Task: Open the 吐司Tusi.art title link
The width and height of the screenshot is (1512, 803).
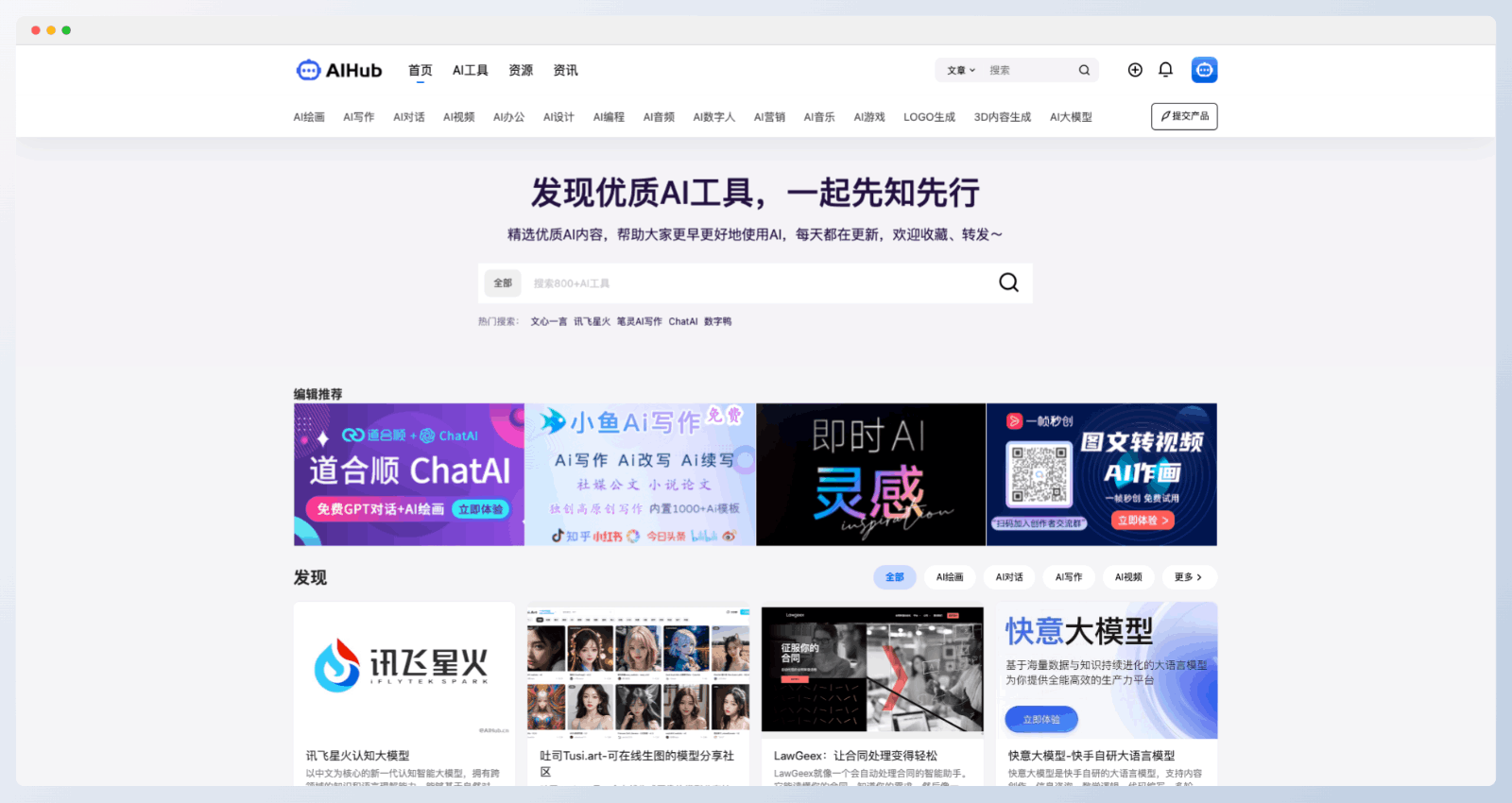Action: point(637,763)
